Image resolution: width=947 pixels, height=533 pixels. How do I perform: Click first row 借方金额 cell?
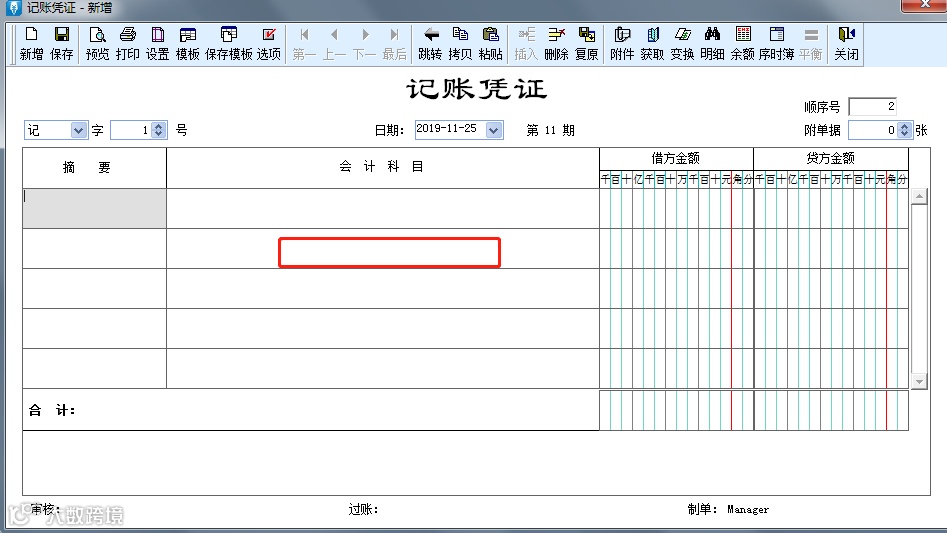[x=676, y=208]
